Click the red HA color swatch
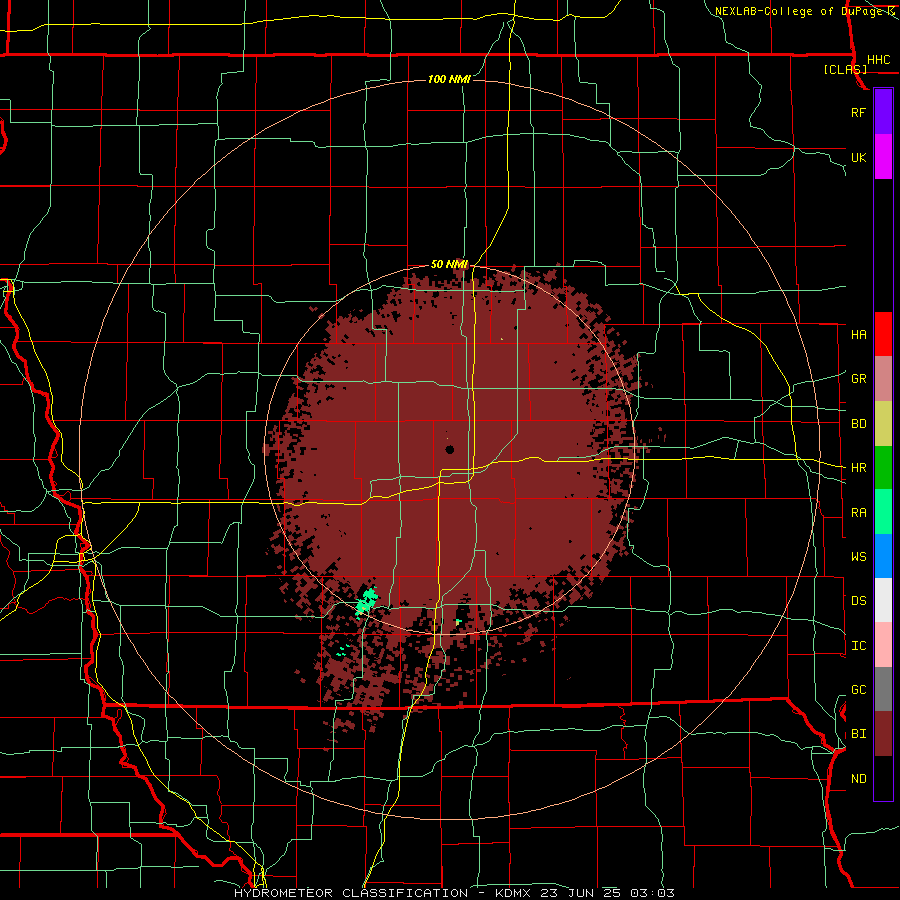900x900 pixels. [x=883, y=334]
